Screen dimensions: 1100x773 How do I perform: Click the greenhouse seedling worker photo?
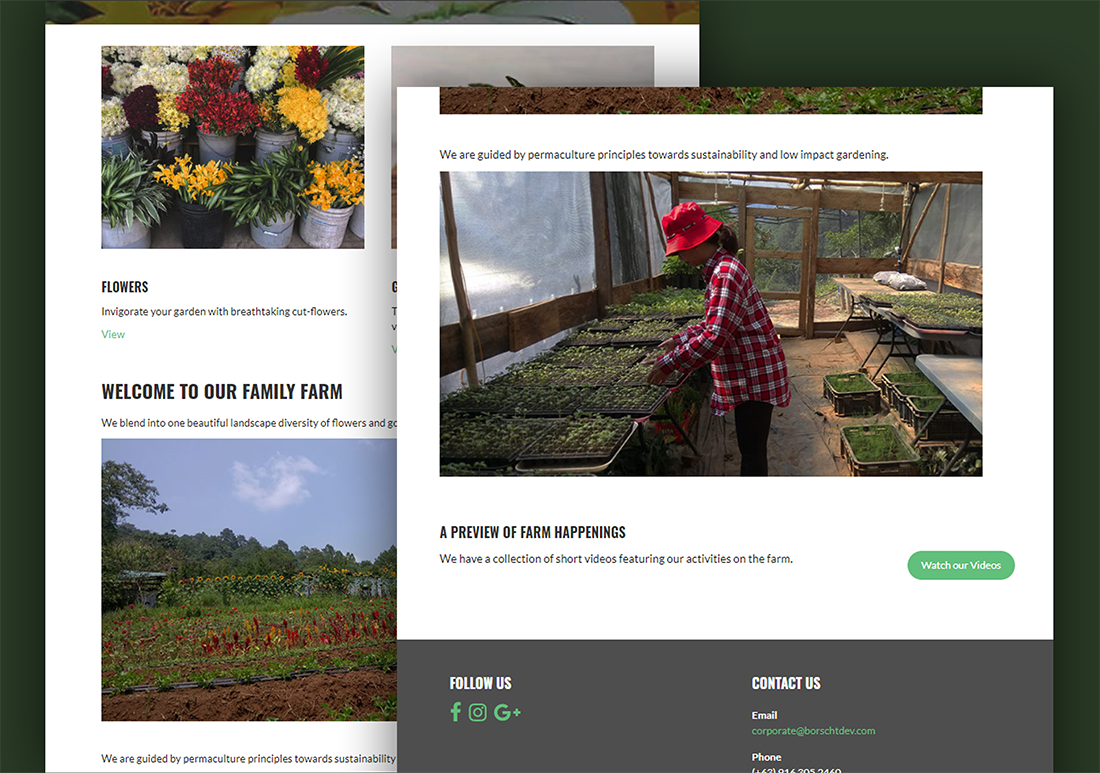pos(711,324)
